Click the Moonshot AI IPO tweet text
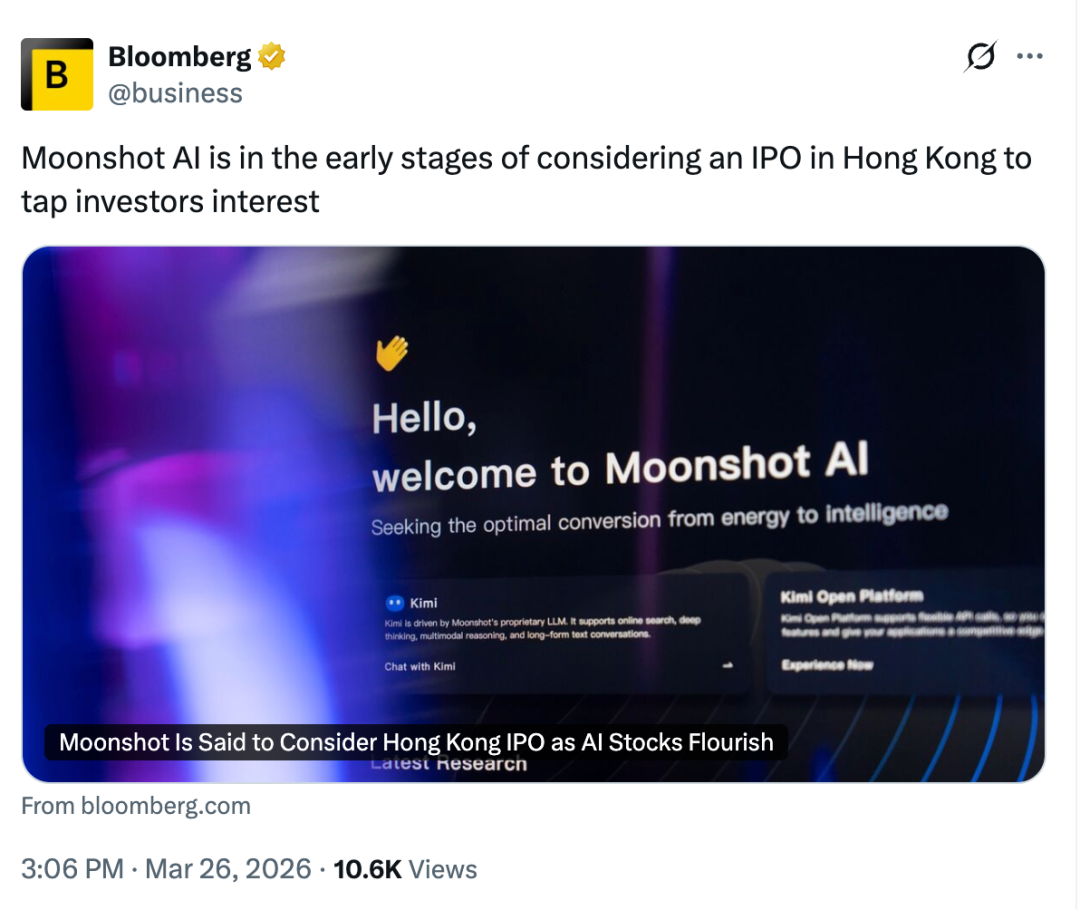 tap(525, 180)
